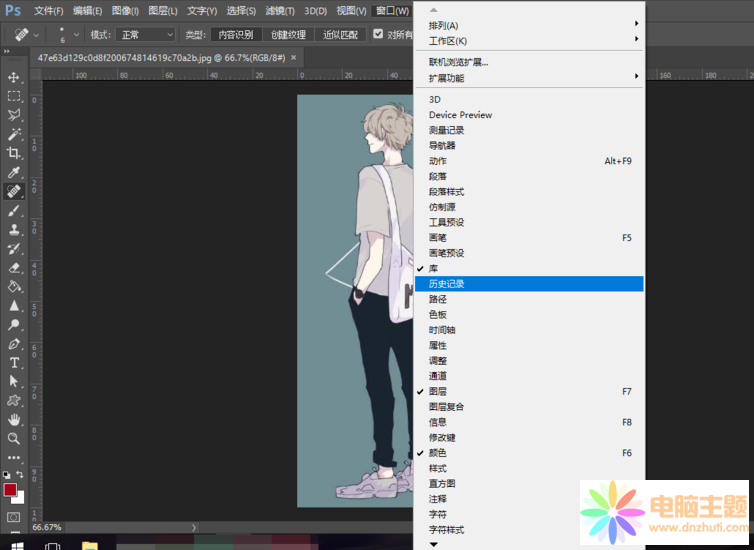The height and width of the screenshot is (550, 754).
Task: Toggle the 对所有 sample all layers checkbox
Action: point(378,34)
